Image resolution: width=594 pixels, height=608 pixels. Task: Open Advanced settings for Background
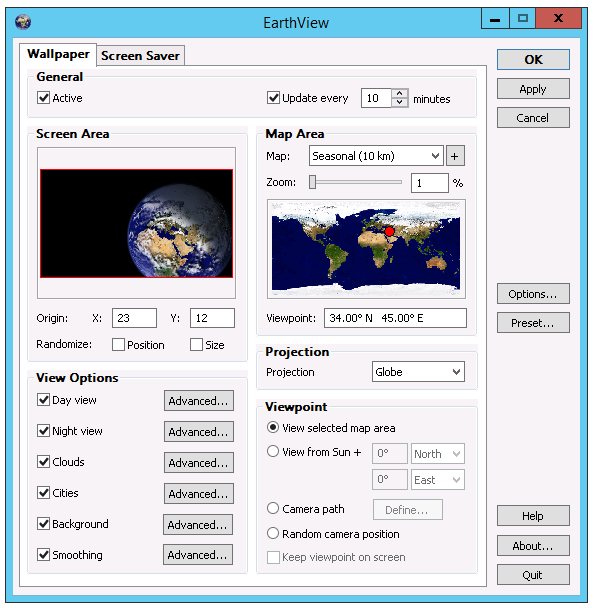tap(198, 525)
